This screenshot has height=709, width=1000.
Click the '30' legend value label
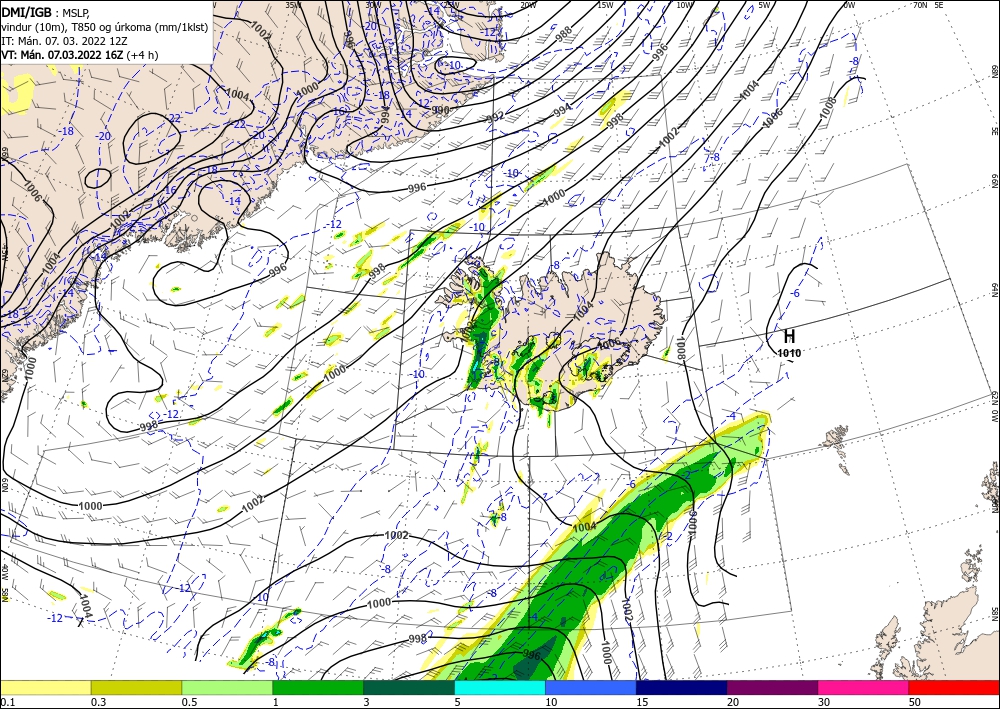(x=823, y=702)
